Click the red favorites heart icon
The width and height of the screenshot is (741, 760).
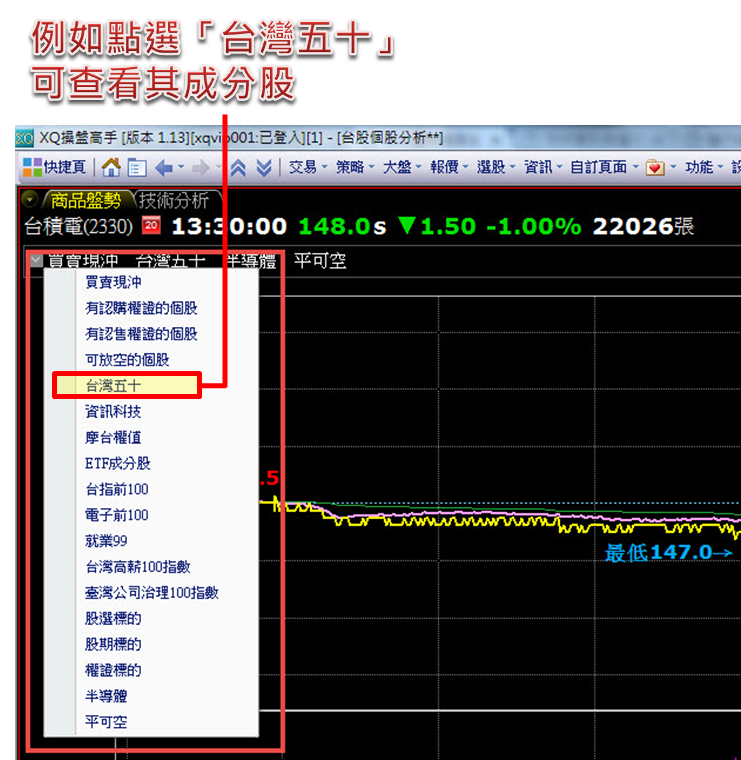pyautogui.click(x=655, y=167)
